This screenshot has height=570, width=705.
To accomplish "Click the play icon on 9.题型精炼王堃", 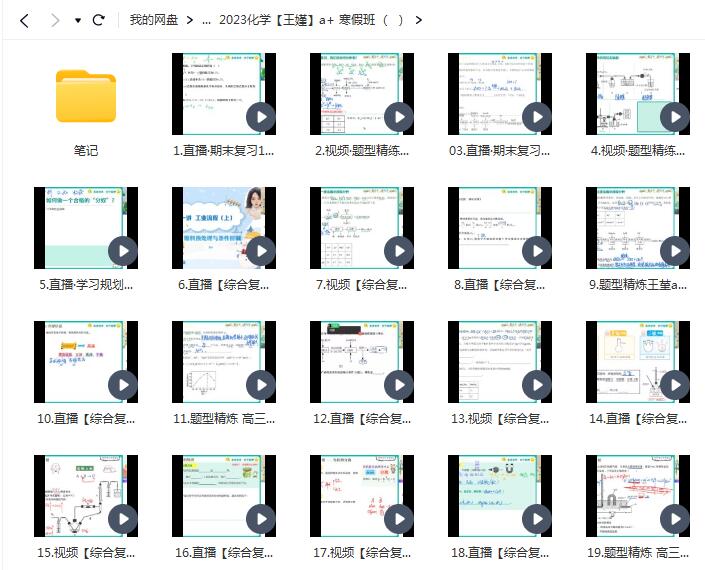I will (x=675, y=251).
